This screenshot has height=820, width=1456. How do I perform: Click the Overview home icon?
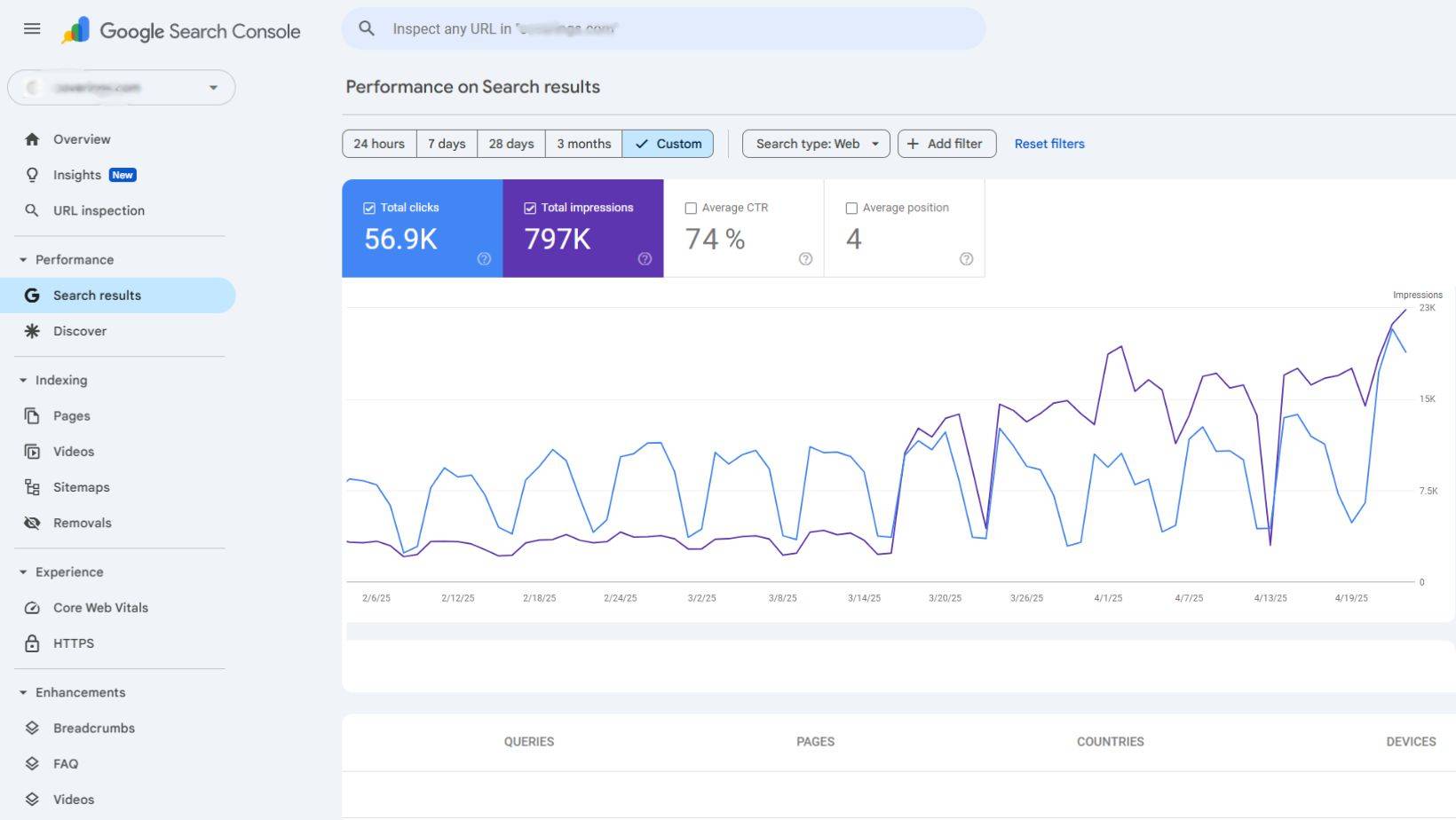(x=32, y=139)
